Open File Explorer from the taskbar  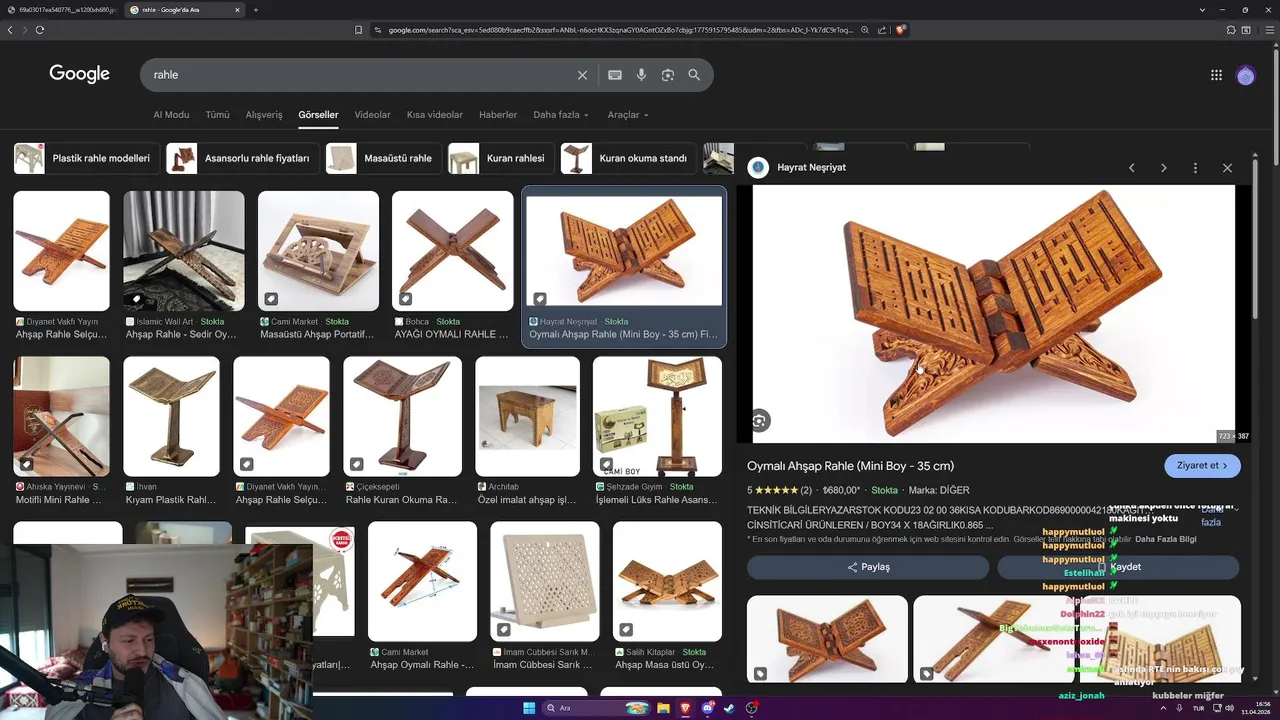[663, 708]
